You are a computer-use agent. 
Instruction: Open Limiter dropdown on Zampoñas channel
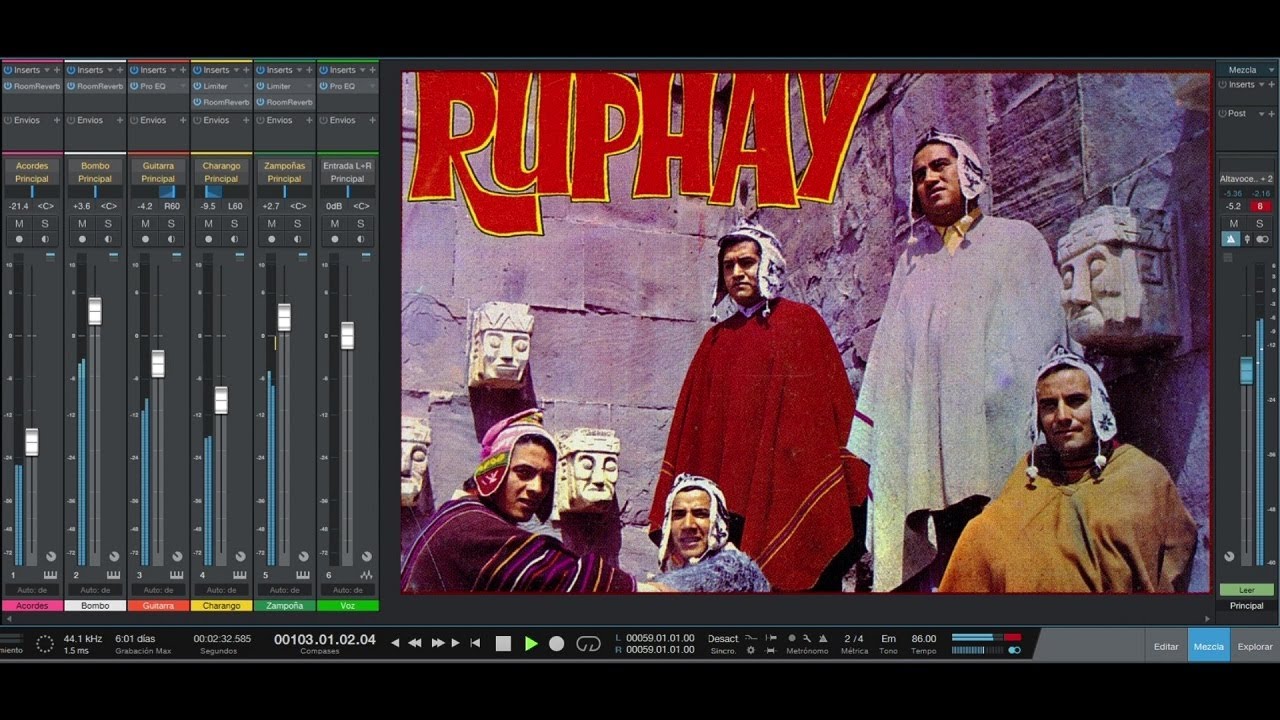(x=310, y=86)
